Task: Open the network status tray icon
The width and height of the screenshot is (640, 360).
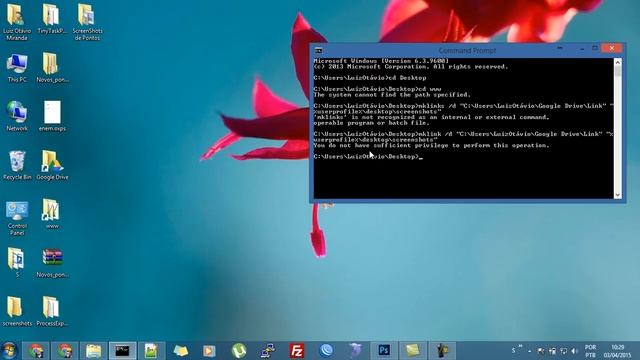Action: (564, 351)
